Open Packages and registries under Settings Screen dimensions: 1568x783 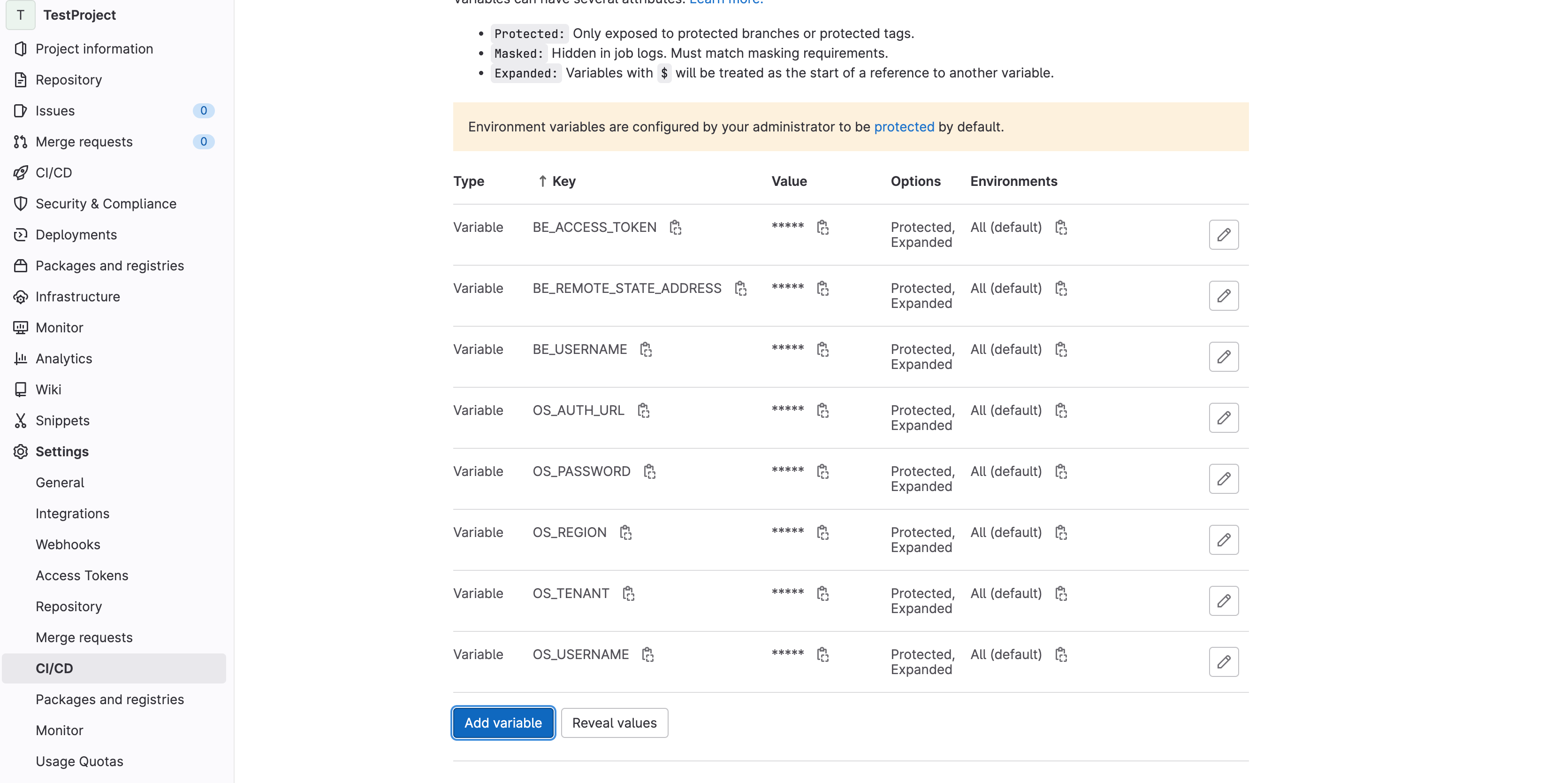click(110, 699)
